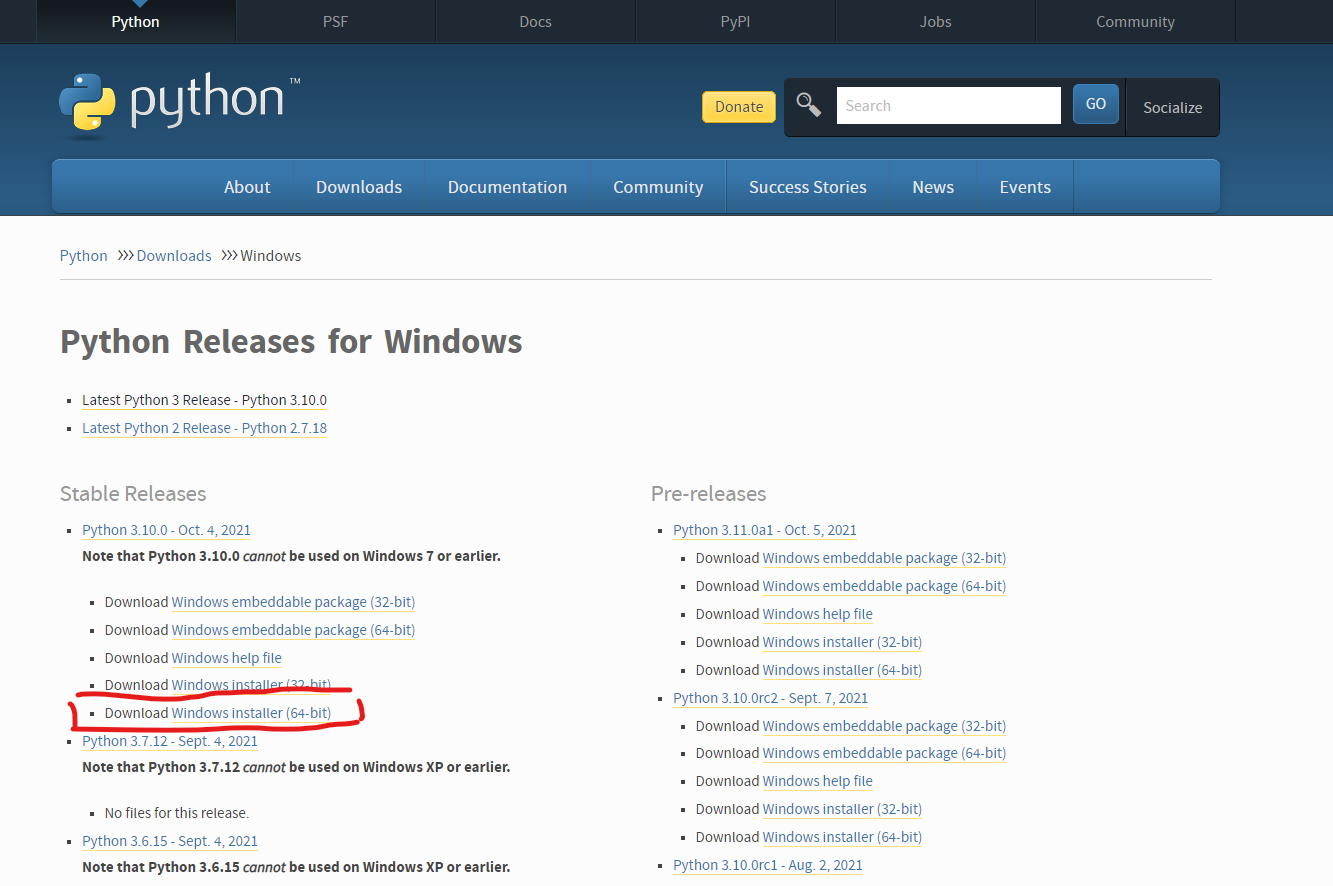
Task: Download 3.10.0 Windows embeddable package (32-bit)
Action: [x=293, y=602]
